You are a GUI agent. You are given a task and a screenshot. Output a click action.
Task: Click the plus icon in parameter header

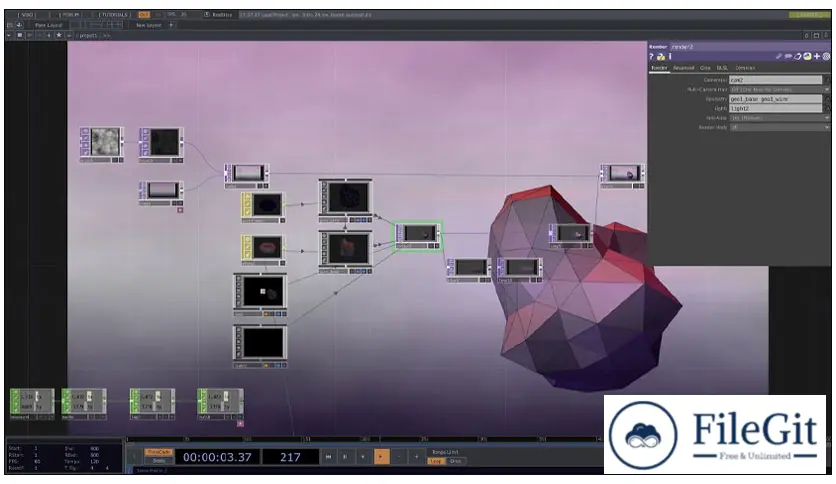[817, 57]
